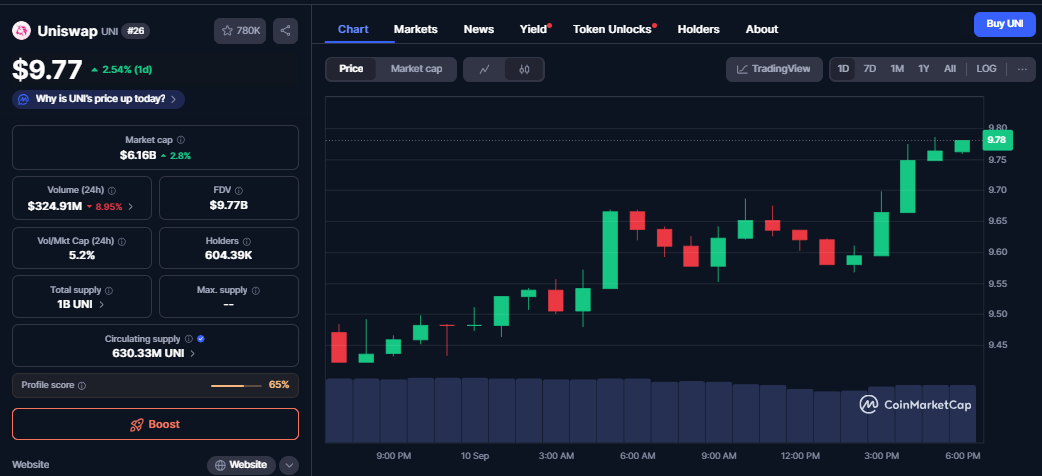Image resolution: width=1042 pixels, height=476 pixels.
Task: Add Uniswap to watchlist with star button
Action: coord(238,31)
